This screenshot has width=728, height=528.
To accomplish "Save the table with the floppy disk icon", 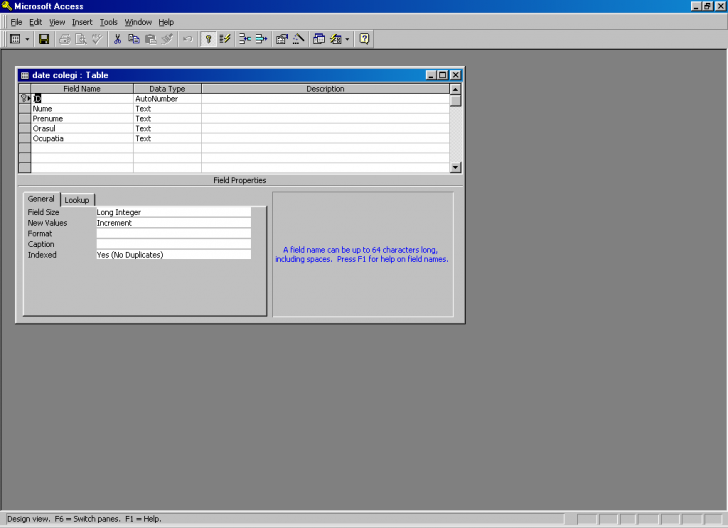I will pos(44,39).
